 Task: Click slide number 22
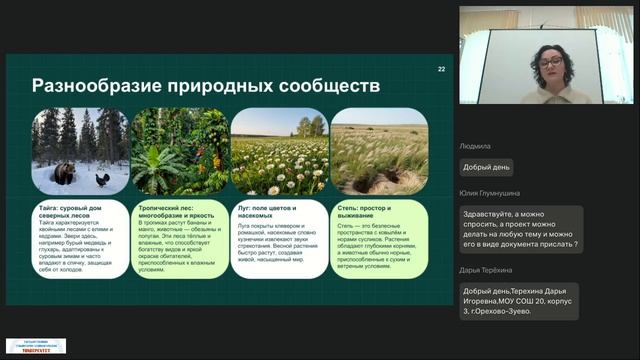pos(441,69)
